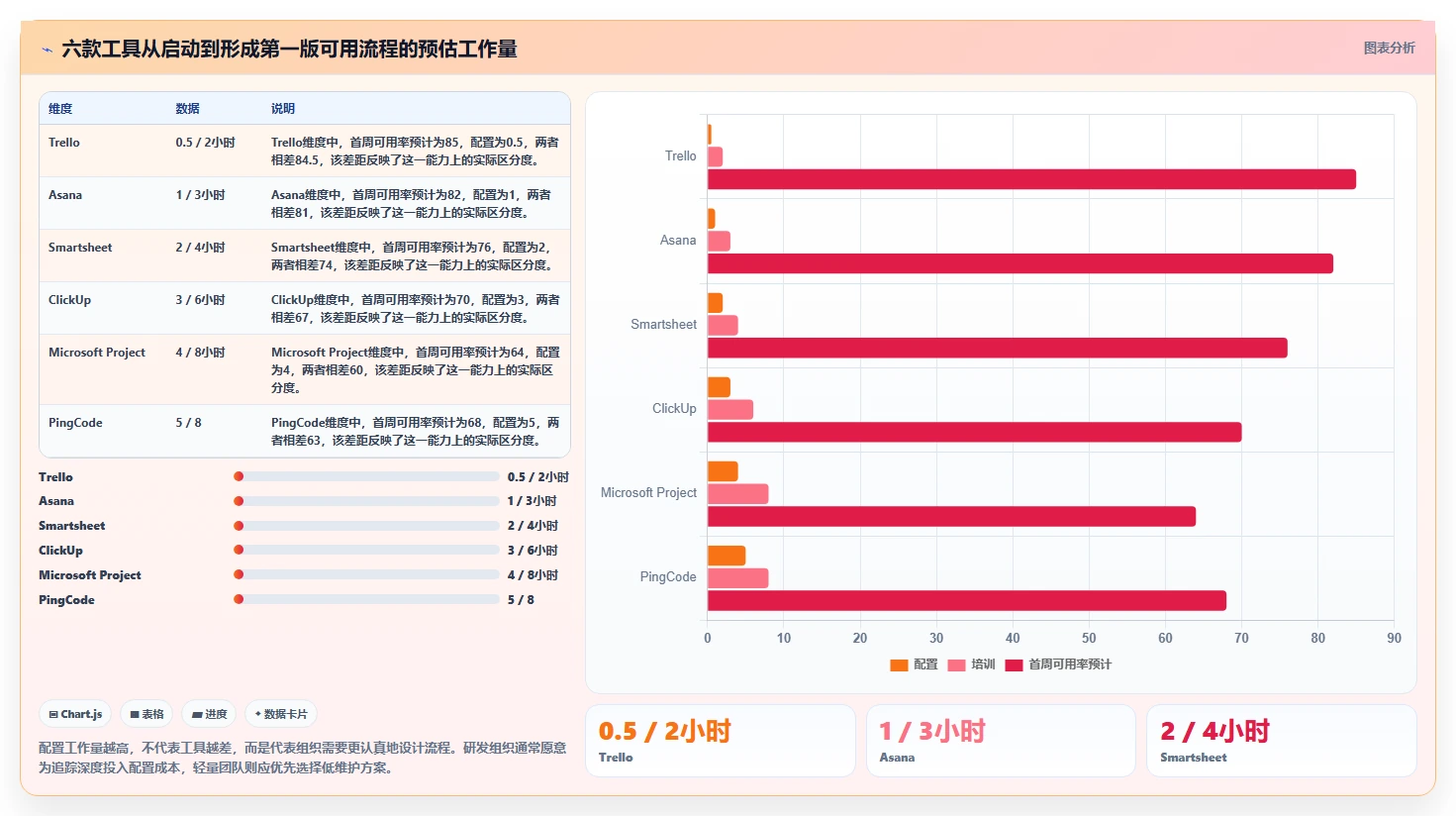This screenshot has height=816, width=1456.
Task: Select the Asana table row name
Action: 65,195
